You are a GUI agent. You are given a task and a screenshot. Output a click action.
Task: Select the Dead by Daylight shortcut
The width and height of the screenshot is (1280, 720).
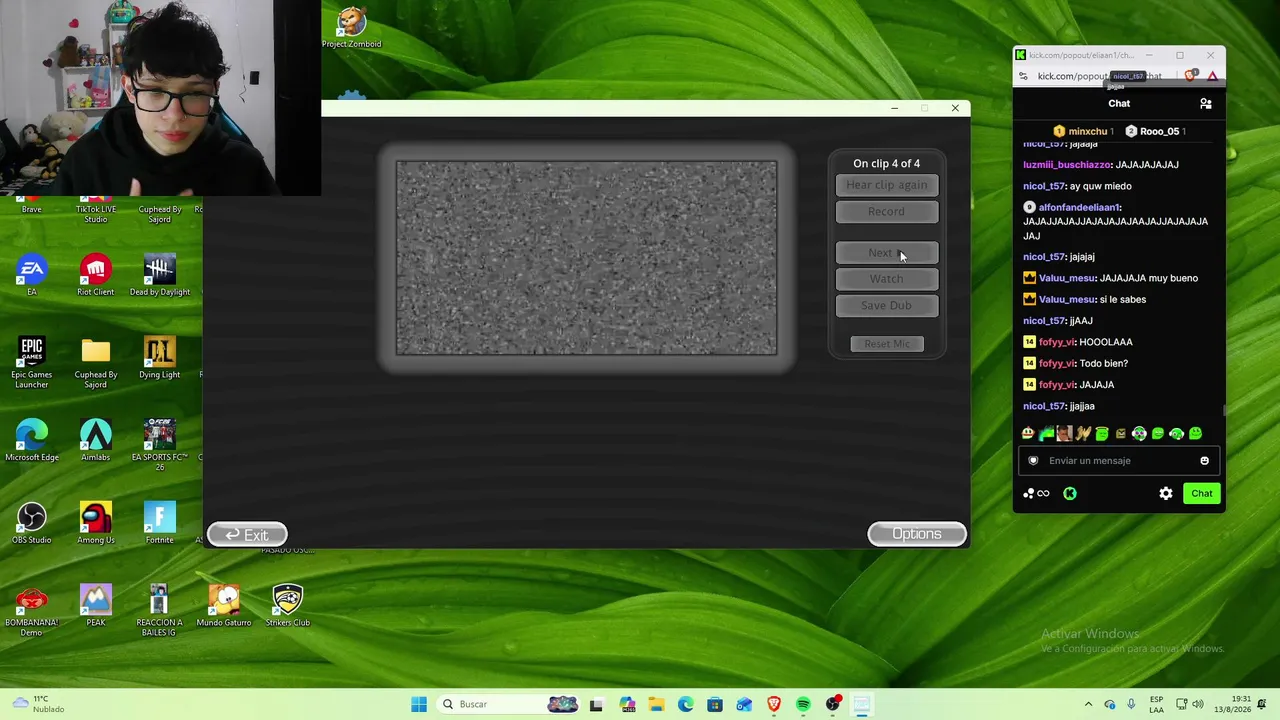[x=159, y=274]
